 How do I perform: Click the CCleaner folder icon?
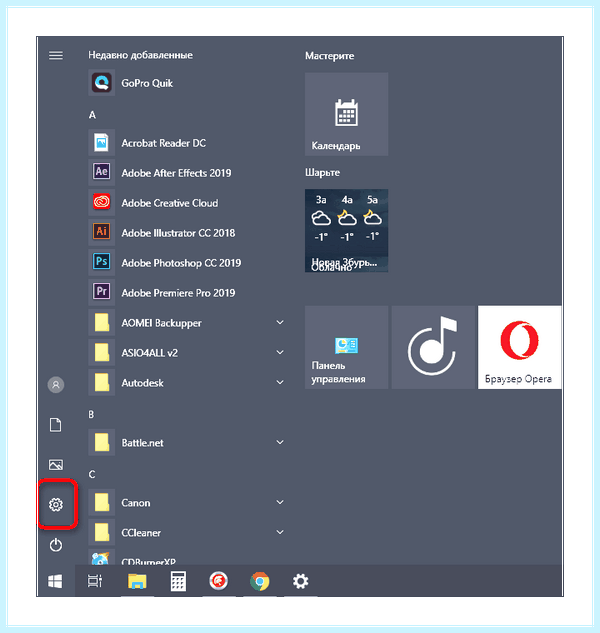click(x=101, y=532)
